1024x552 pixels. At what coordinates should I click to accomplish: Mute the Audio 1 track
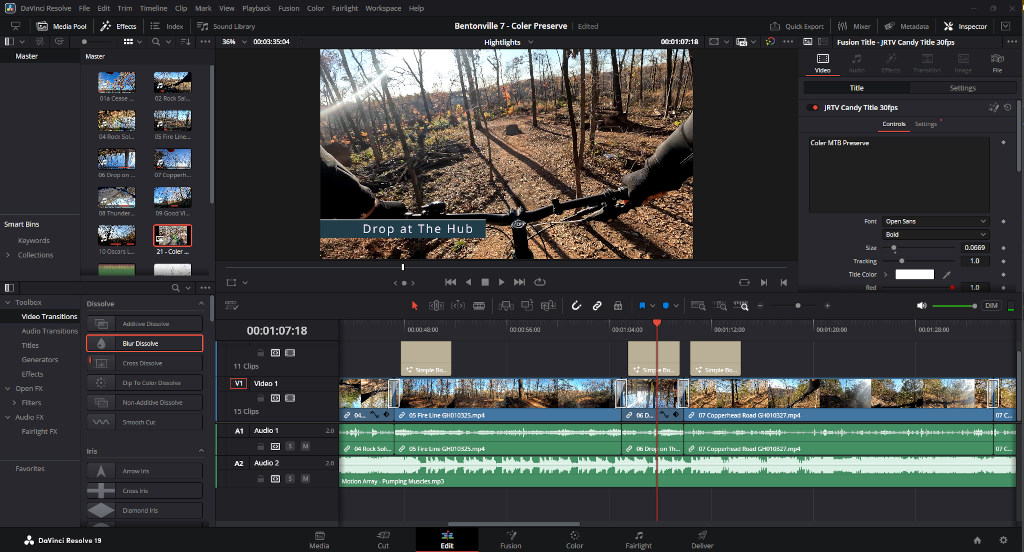click(303, 445)
